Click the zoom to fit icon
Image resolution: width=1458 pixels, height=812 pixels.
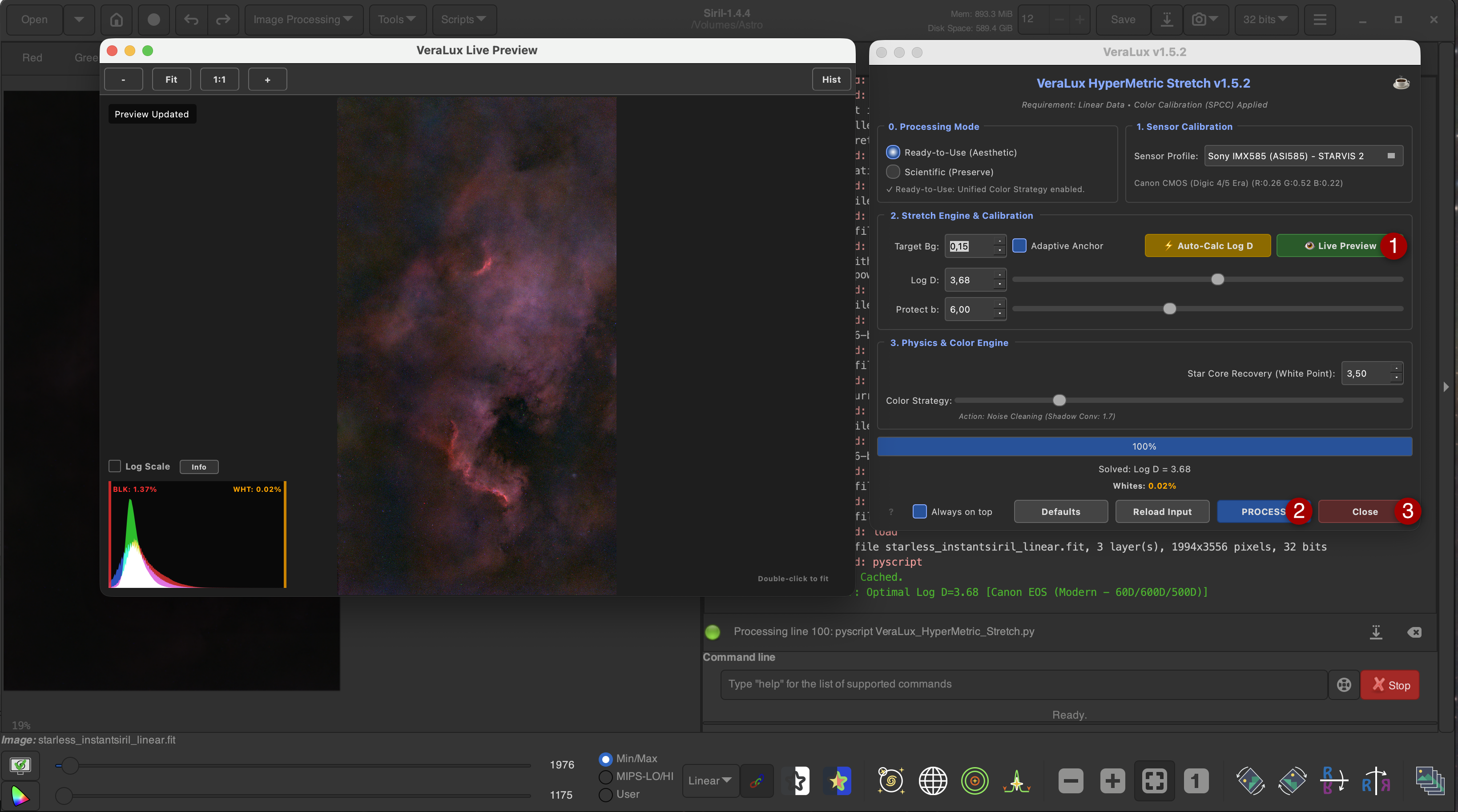pos(1154,781)
